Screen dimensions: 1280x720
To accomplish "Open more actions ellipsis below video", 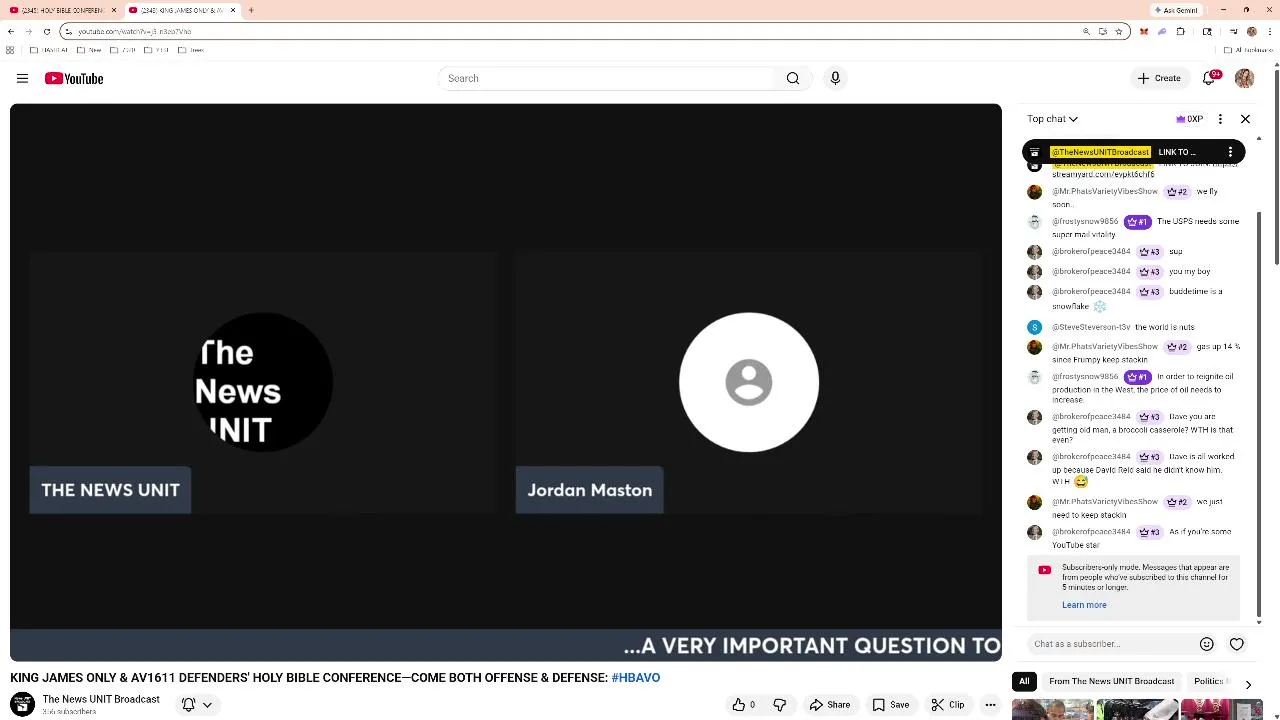I will 990,705.
